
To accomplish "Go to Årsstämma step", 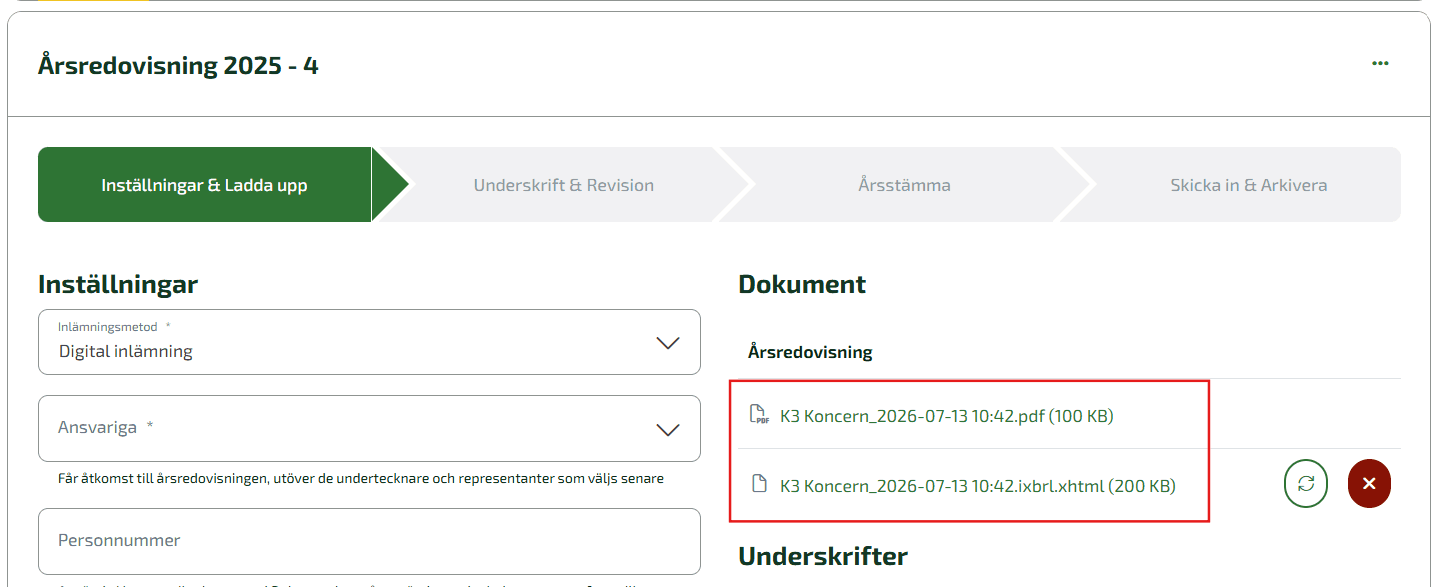I will (904, 185).
